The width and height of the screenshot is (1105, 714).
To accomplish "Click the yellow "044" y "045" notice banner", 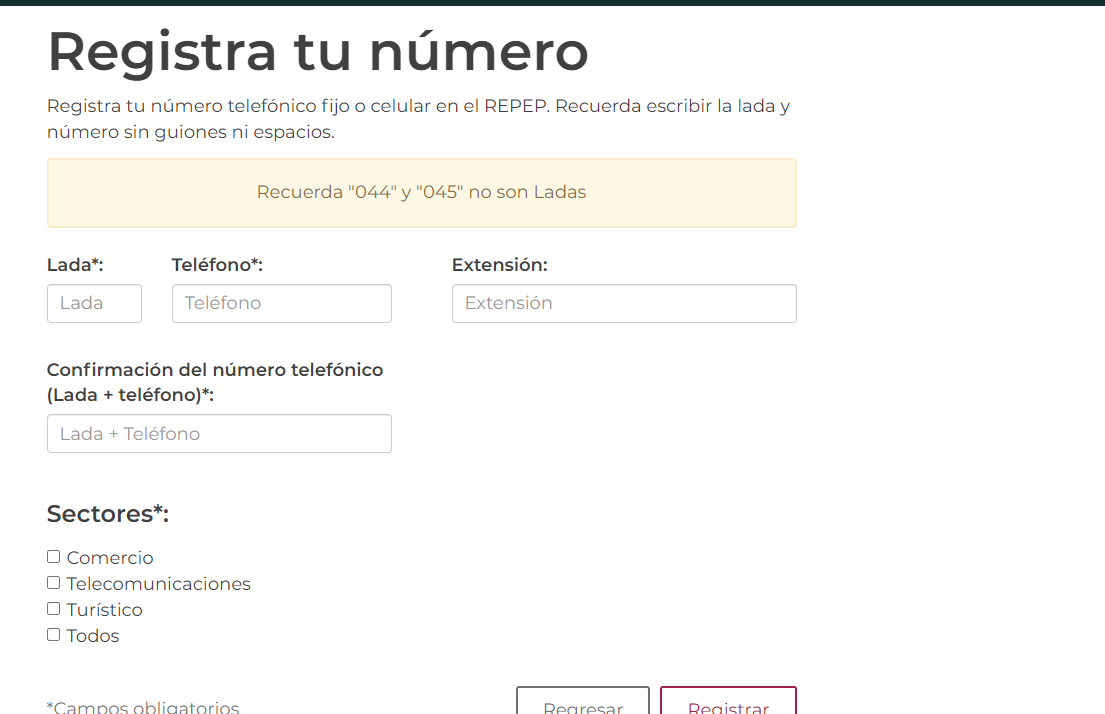I will pyautogui.click(x=421, y=193).
